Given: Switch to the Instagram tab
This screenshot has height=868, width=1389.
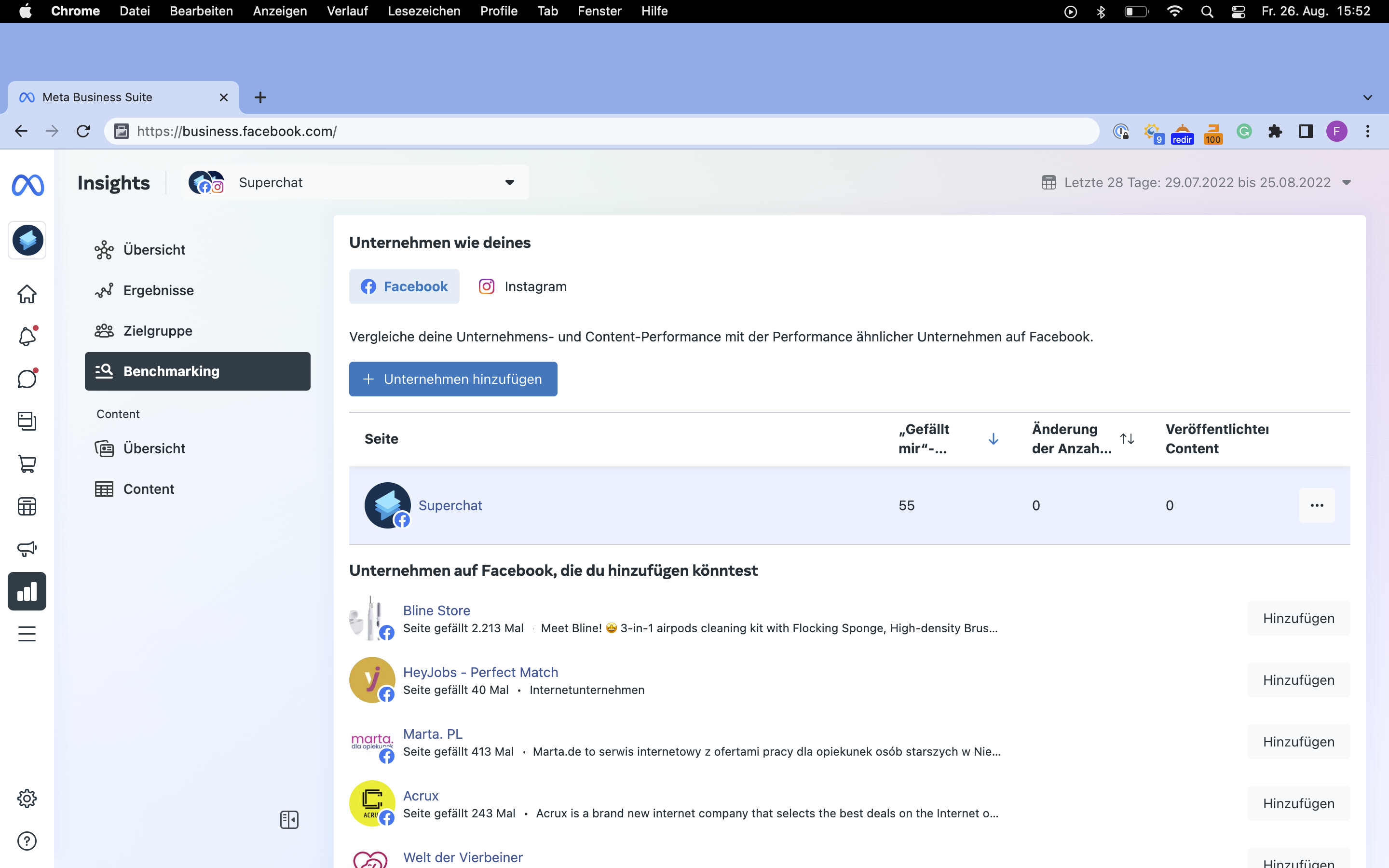Looking at the screenshot, I should [x=522, y=286].
